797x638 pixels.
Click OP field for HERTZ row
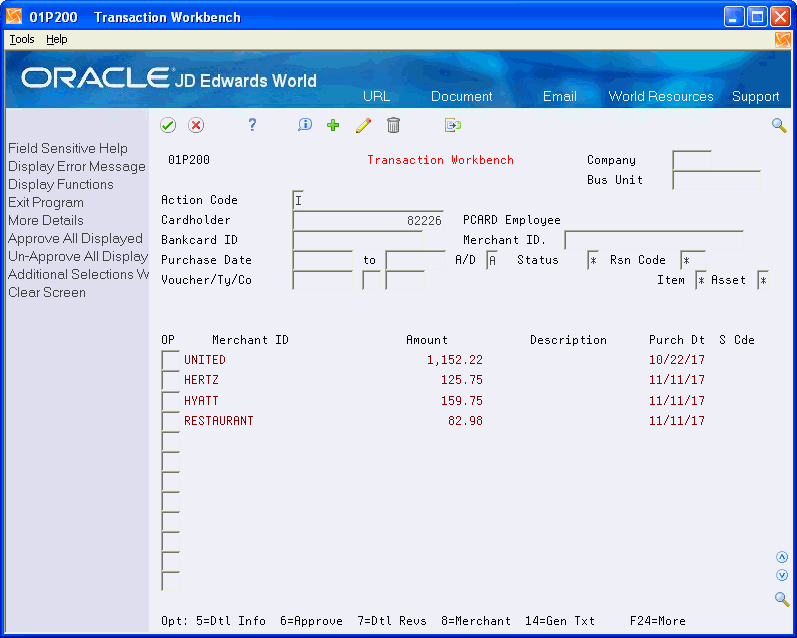[170, 380]
